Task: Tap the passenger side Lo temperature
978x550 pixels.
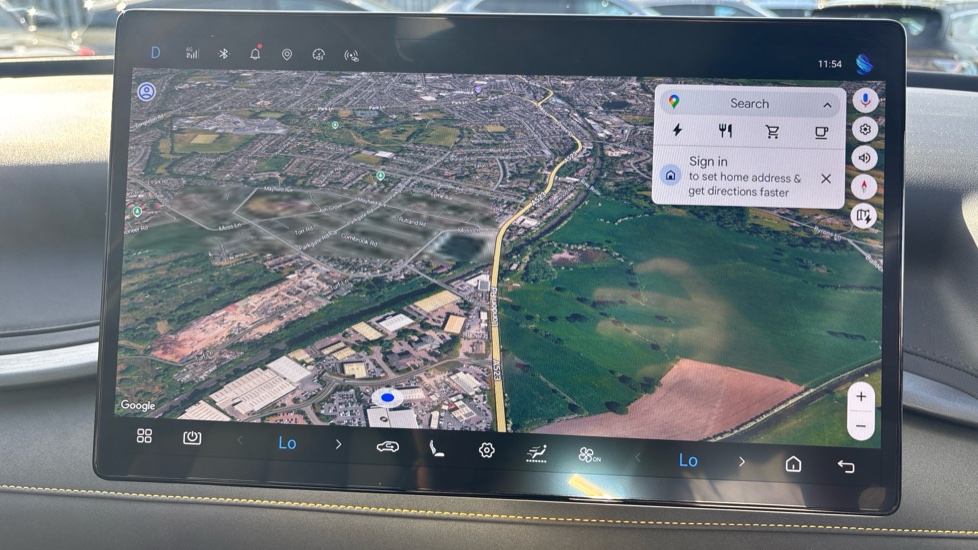Action: pos(688,460)
